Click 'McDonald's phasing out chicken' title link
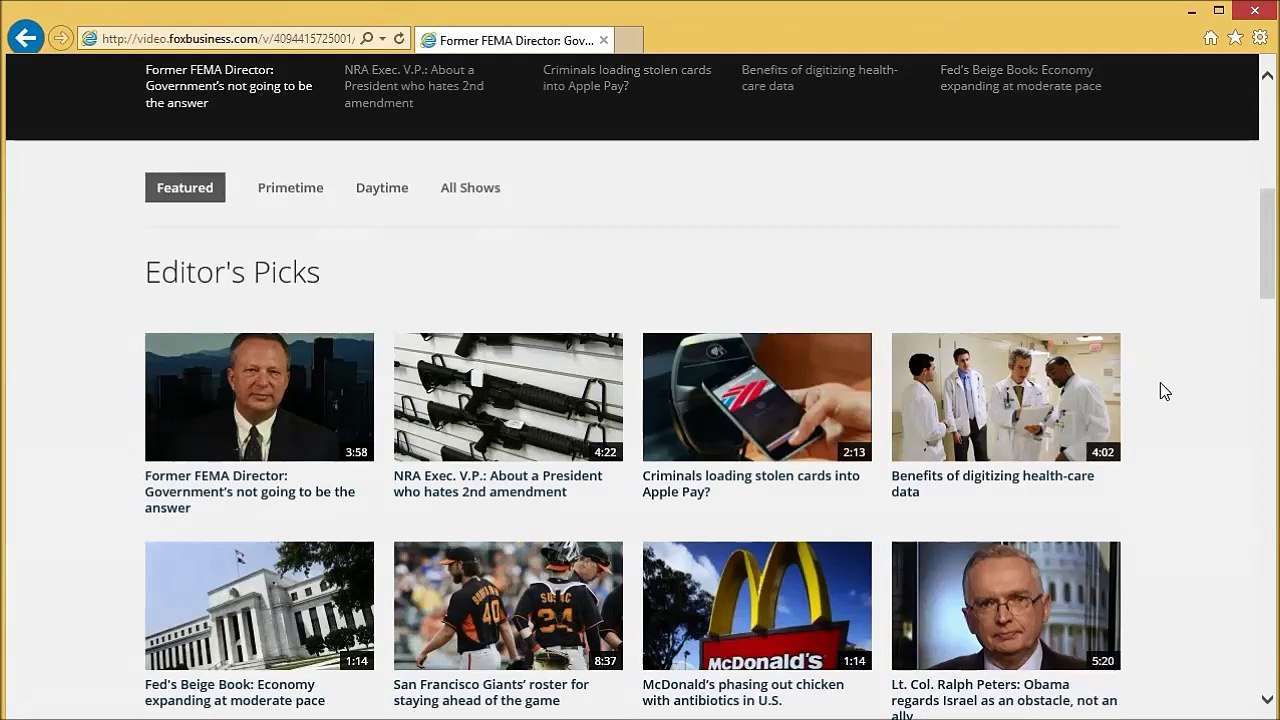 (x=743, y=693)
